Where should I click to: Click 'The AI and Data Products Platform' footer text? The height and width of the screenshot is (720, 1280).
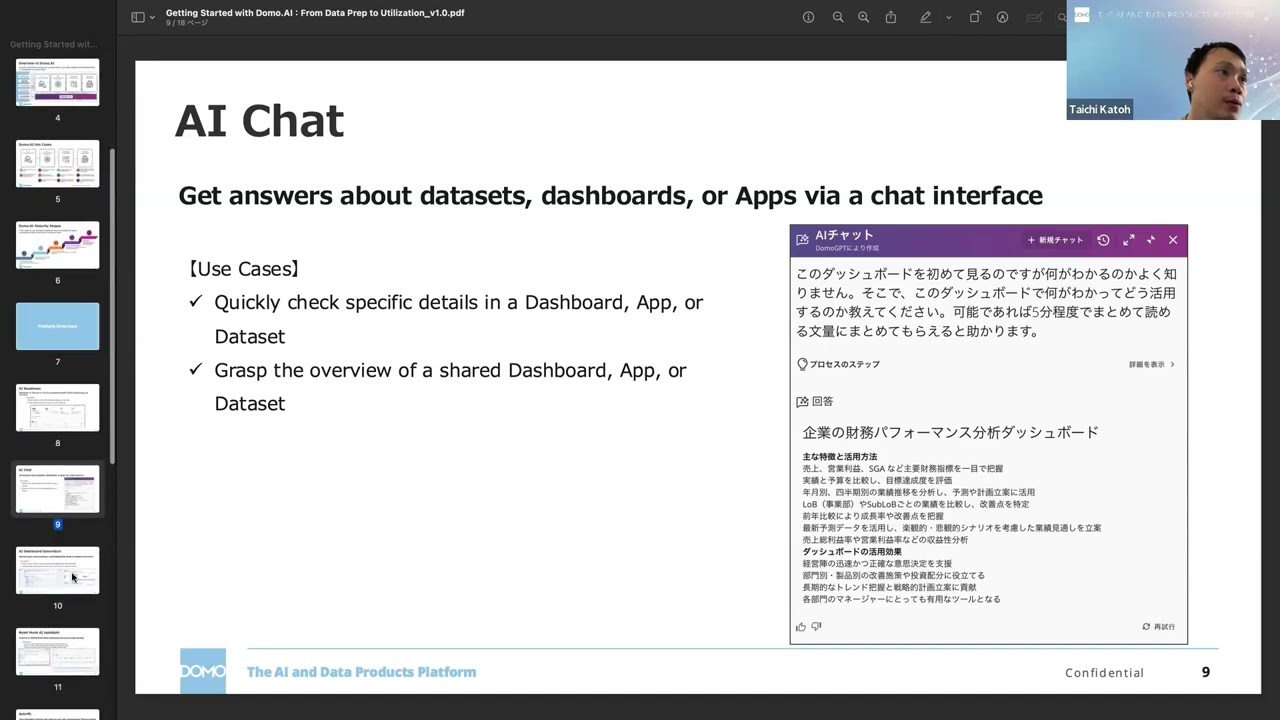pyautogui.click(x=361, y=672)
